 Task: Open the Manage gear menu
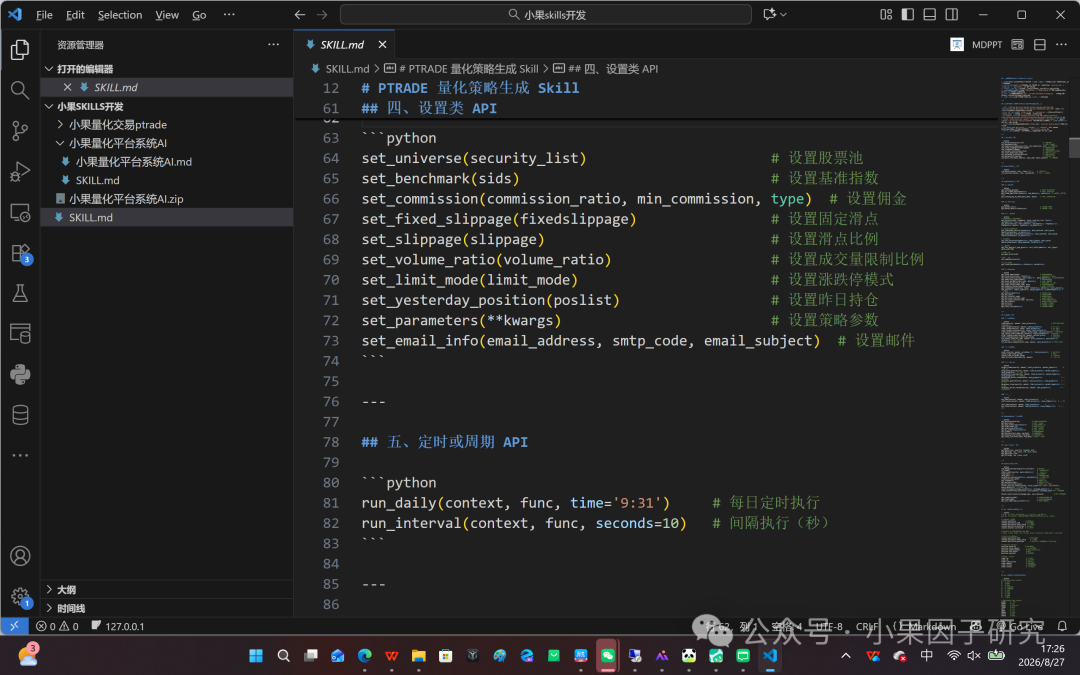pos(20,596)
